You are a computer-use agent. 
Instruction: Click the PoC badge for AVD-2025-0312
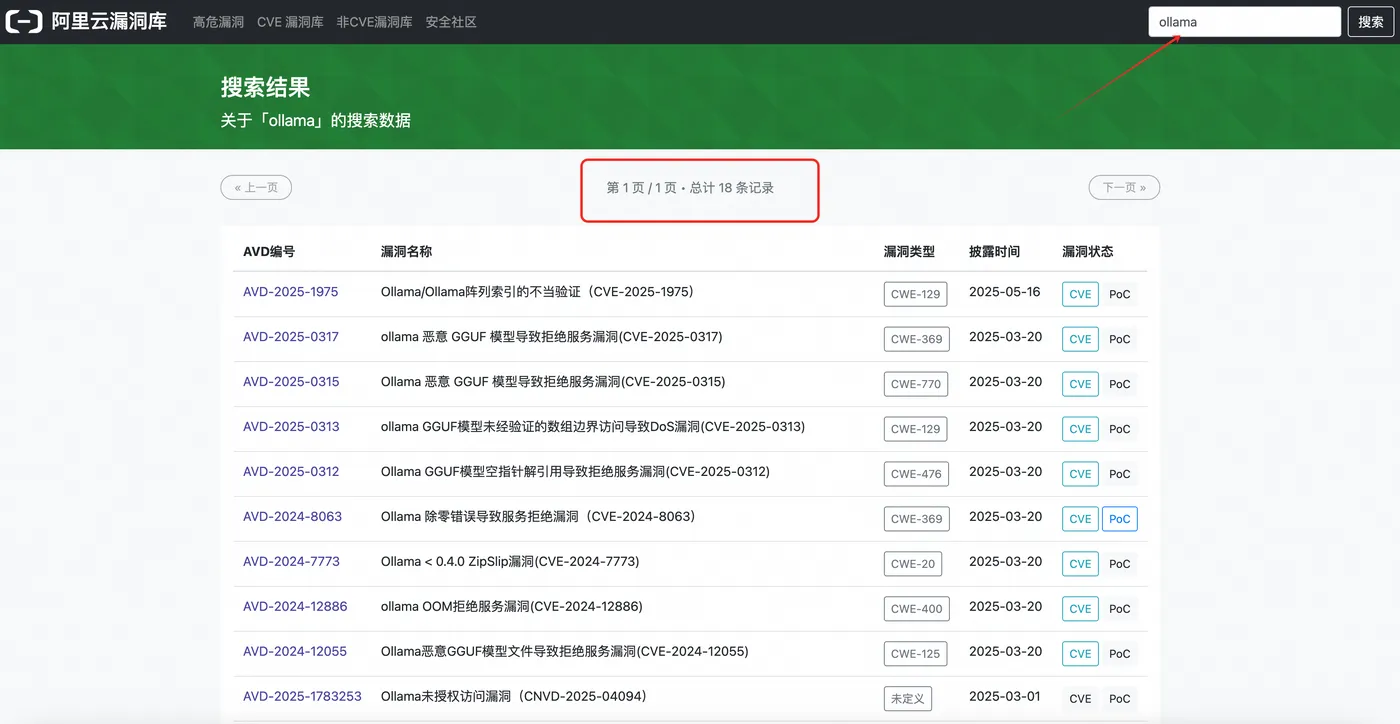[1120, 474]
